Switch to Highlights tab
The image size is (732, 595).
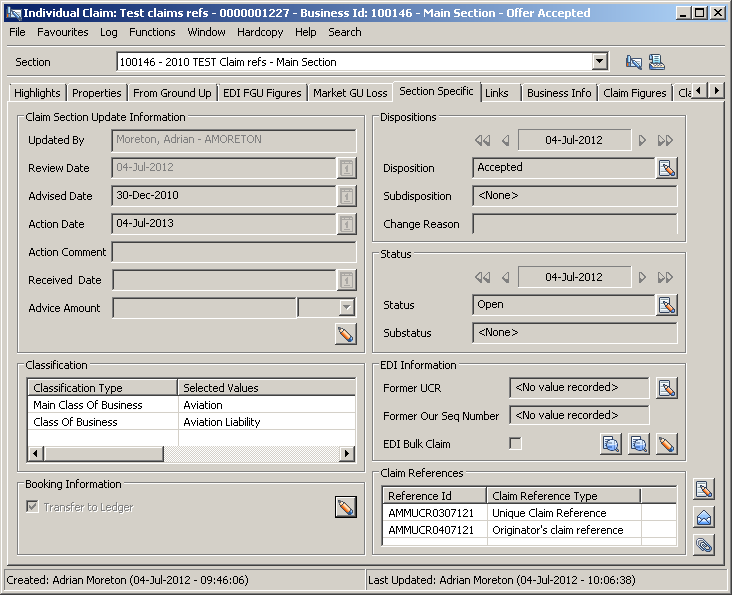(x=37, y=93)
